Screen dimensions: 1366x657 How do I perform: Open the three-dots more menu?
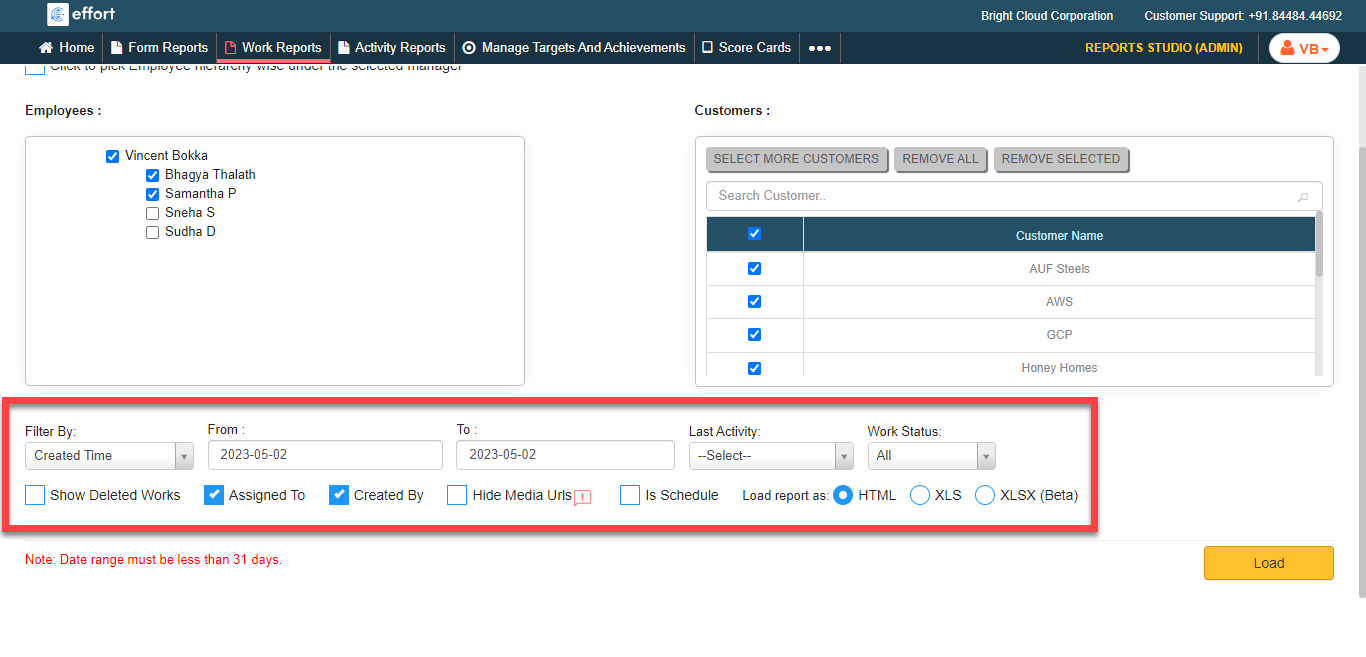(x=820, y=48)
